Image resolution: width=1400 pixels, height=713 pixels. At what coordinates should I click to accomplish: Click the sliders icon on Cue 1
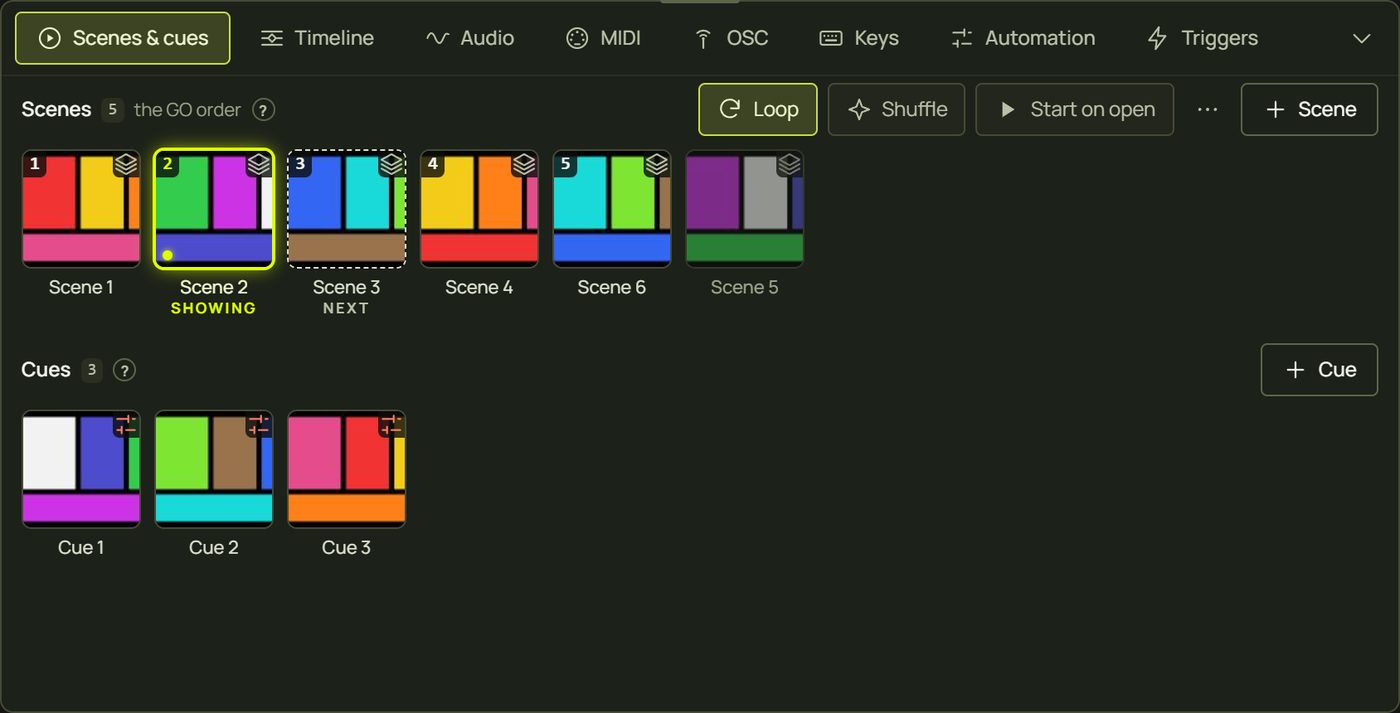point(126,424)
